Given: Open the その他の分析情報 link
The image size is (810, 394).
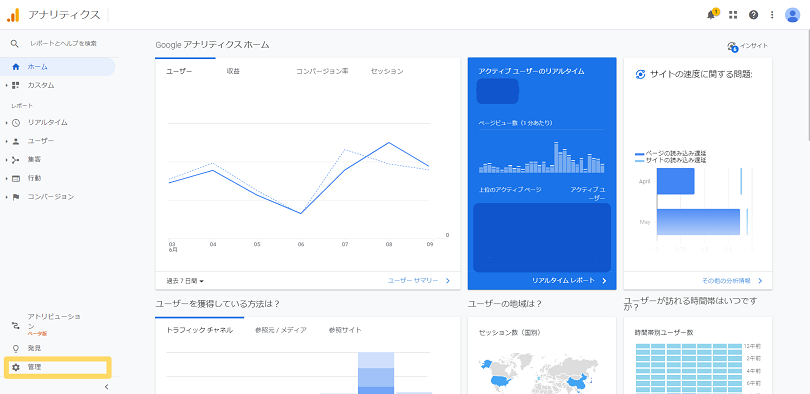Looking at the screenshot, I should tap(732, 280).
